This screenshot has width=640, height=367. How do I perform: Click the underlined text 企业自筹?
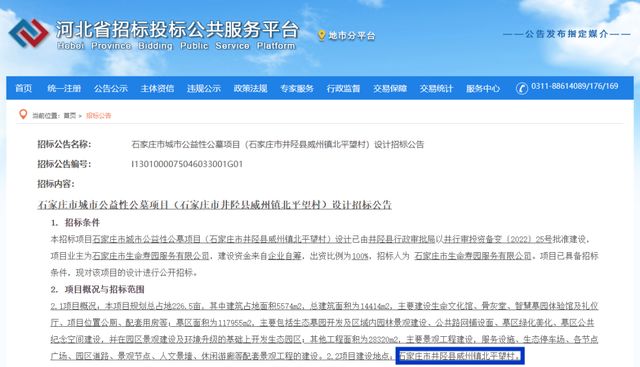click(x=284, y=256)
